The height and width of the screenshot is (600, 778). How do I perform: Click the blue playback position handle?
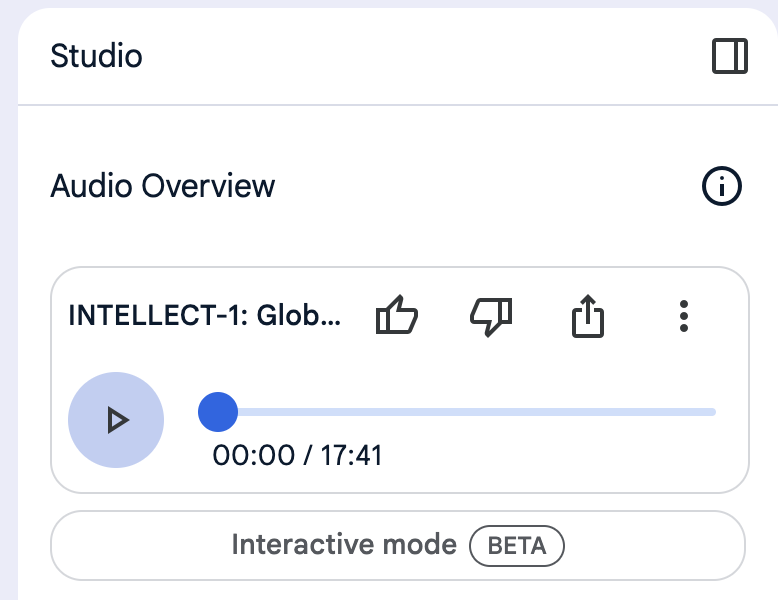[x=218, y=411]
